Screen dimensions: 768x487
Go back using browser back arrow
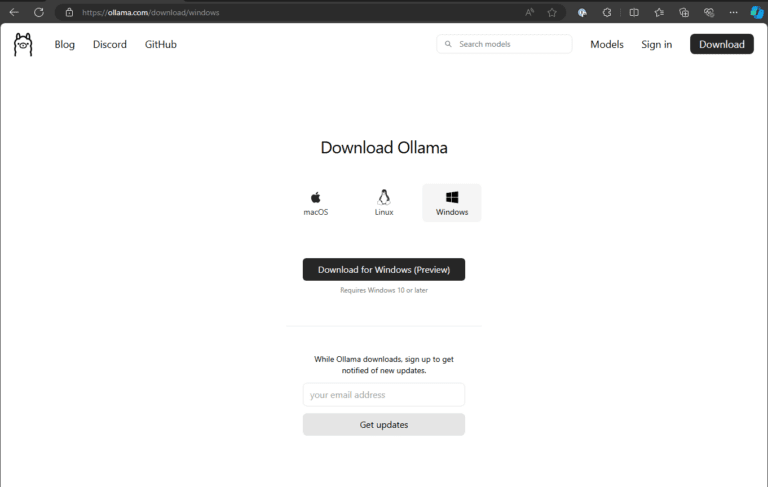[x=14, y=12]
